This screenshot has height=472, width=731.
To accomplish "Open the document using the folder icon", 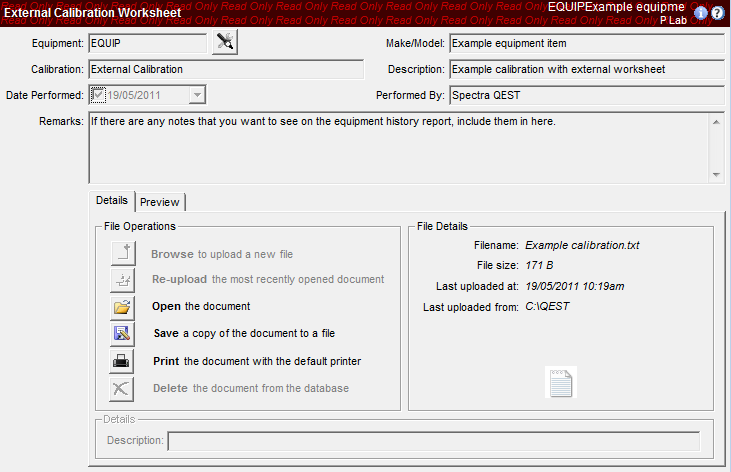I will tap(122, 307).
